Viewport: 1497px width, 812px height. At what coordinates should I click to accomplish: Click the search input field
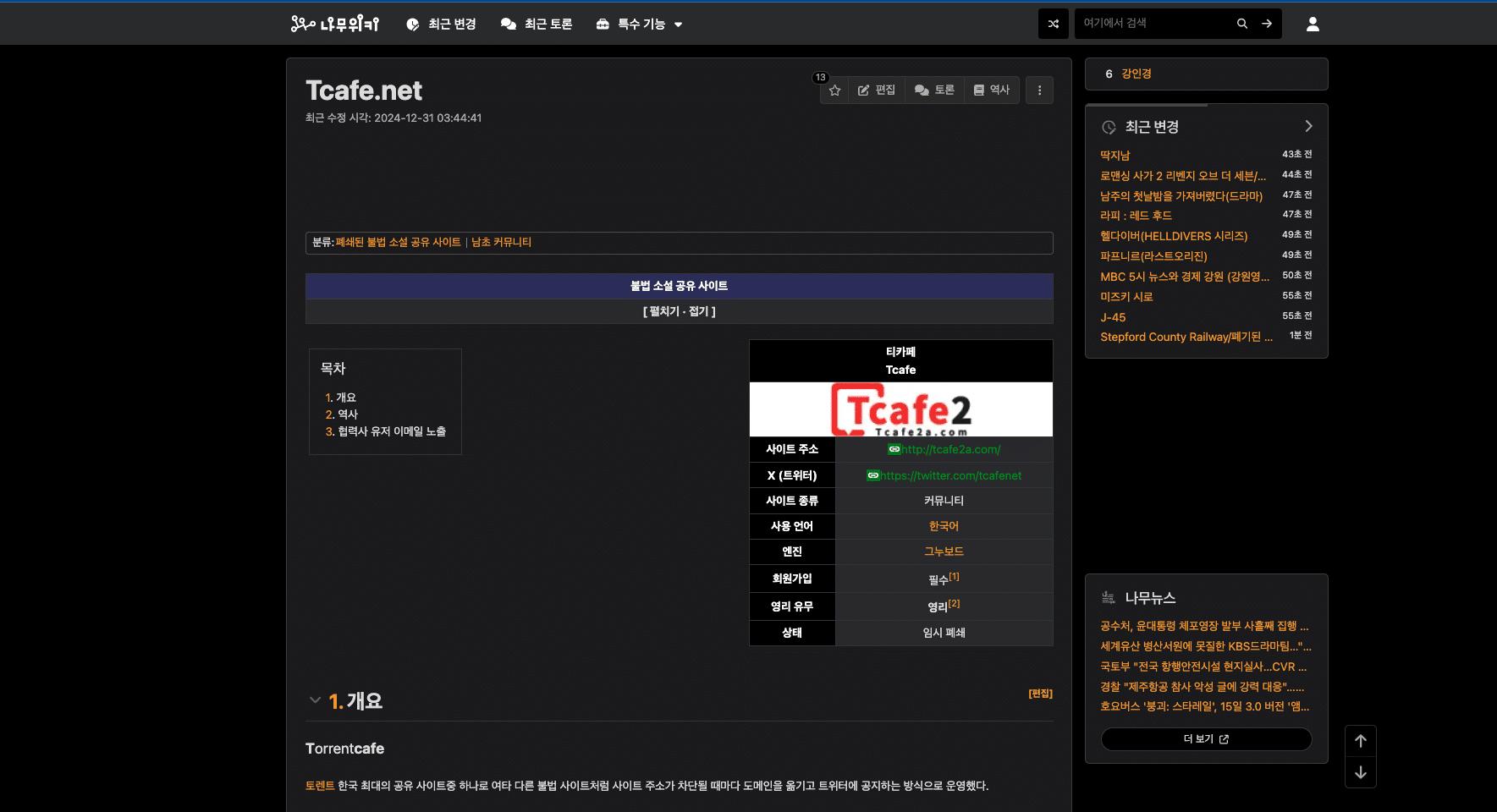click(1154, 24)
